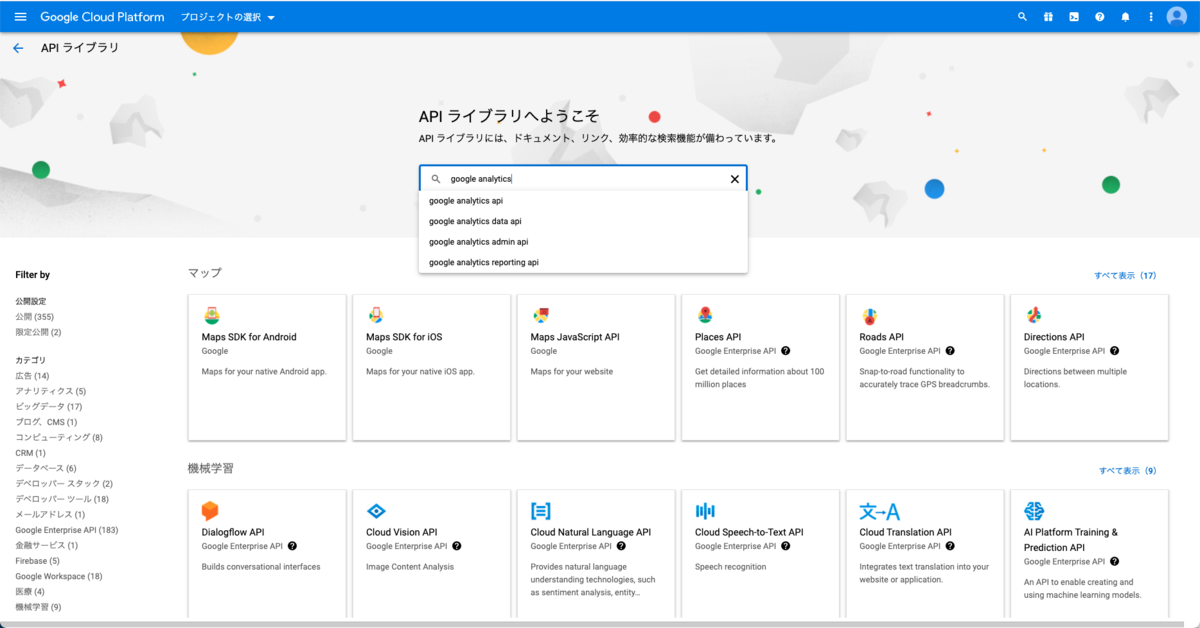Click the Maps SDK for iOS icon

[376, 315]
